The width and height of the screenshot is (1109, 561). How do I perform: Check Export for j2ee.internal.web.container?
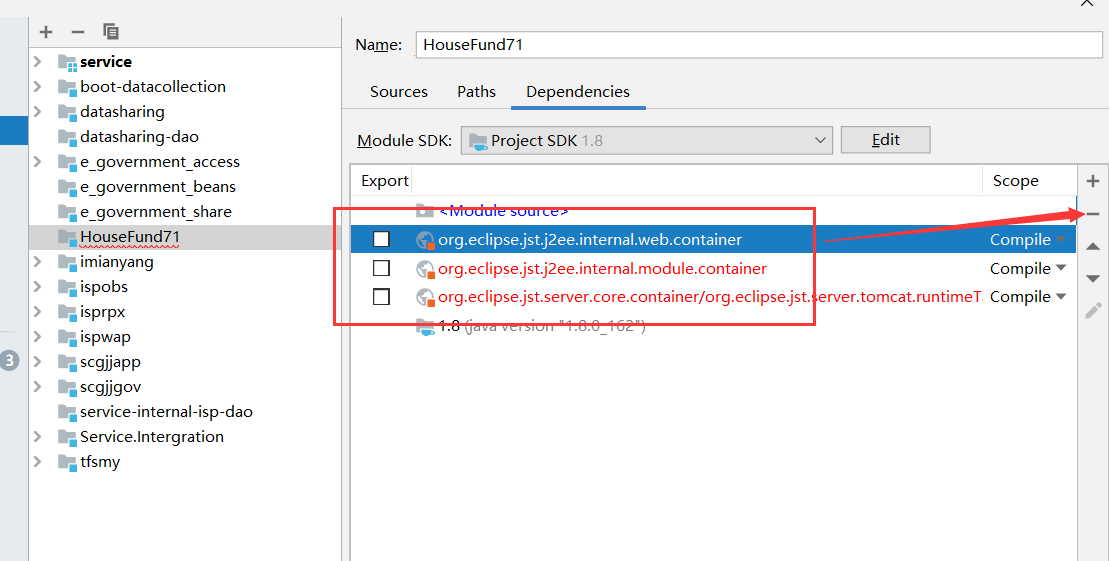[x=381, y=239]
